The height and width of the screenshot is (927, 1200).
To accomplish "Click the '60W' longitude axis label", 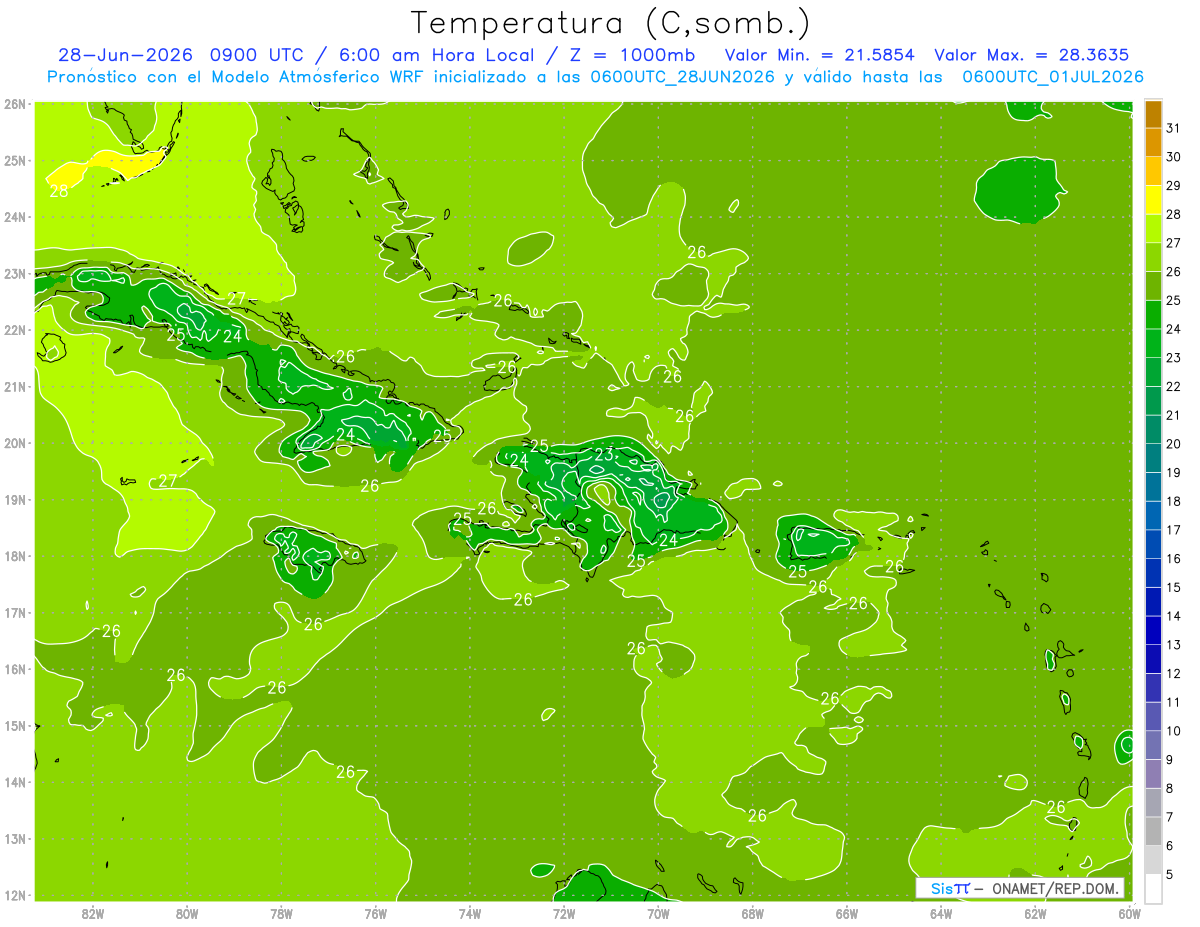I will tap(1128, 913).
